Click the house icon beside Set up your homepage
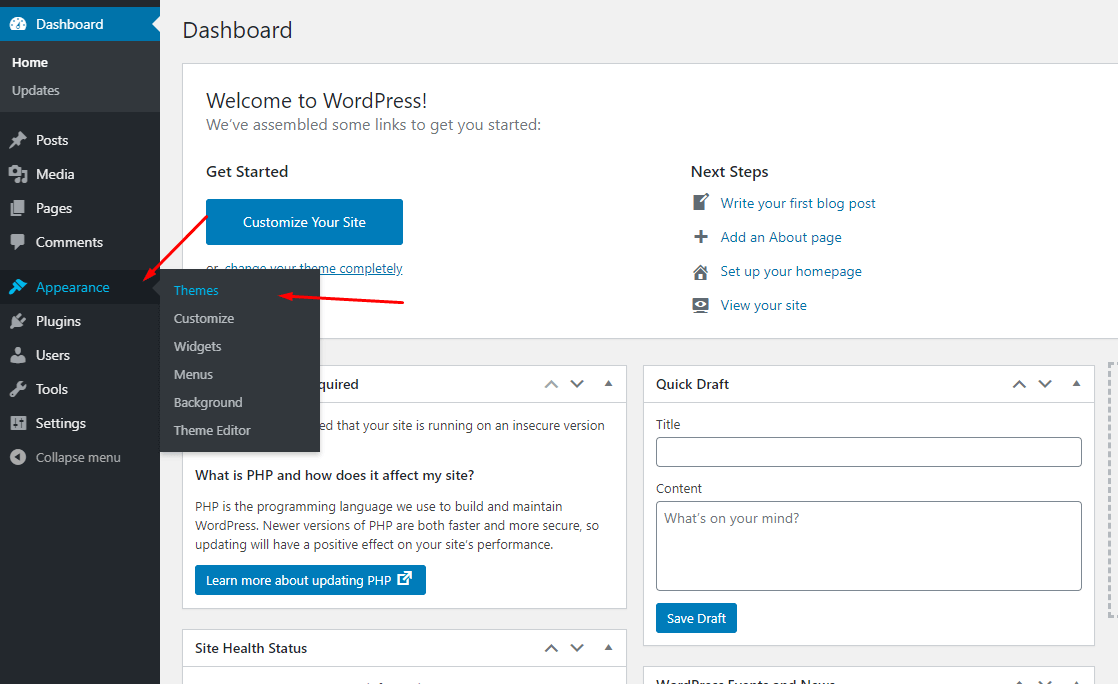The width and height of the screenshot is (1118, 684). pyautogui.click(x=701, y=272)
